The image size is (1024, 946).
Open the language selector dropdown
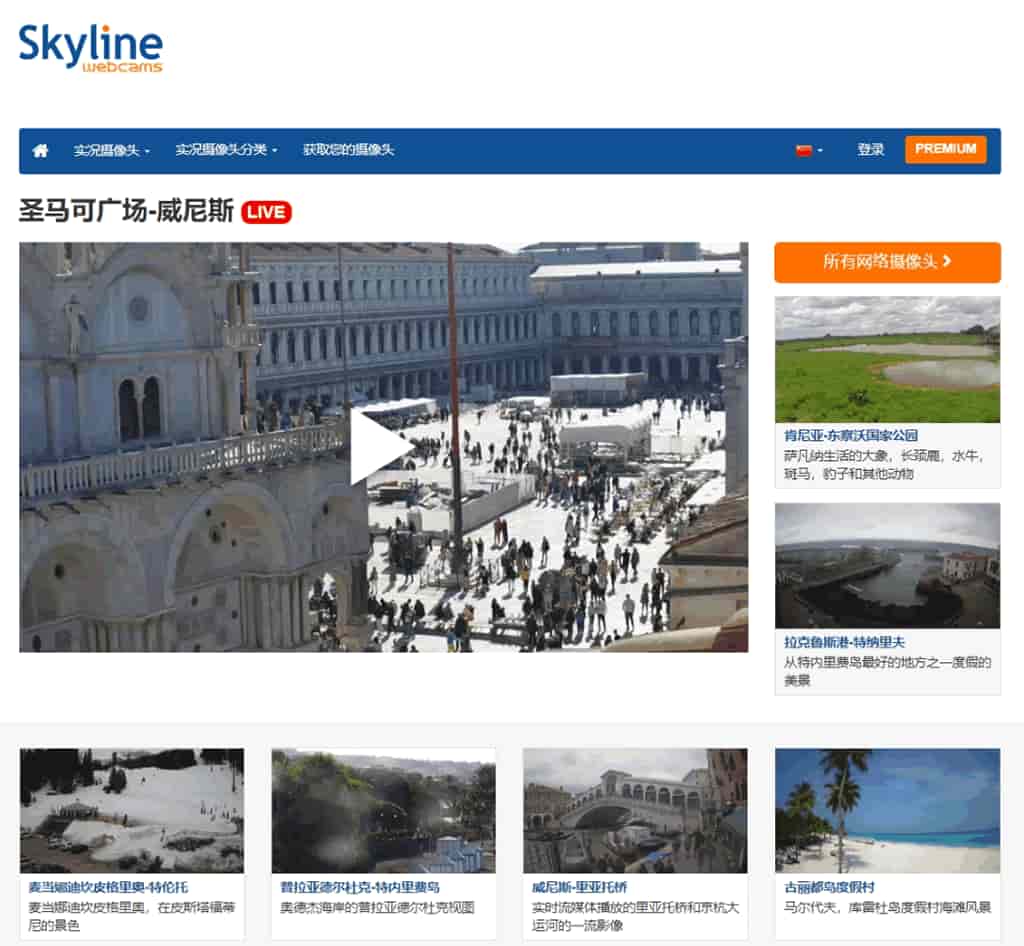(x=811, y=150)
